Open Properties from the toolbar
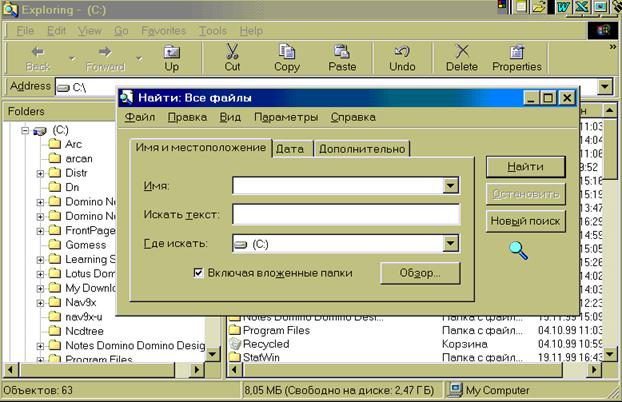 click(x=517, y=52)
